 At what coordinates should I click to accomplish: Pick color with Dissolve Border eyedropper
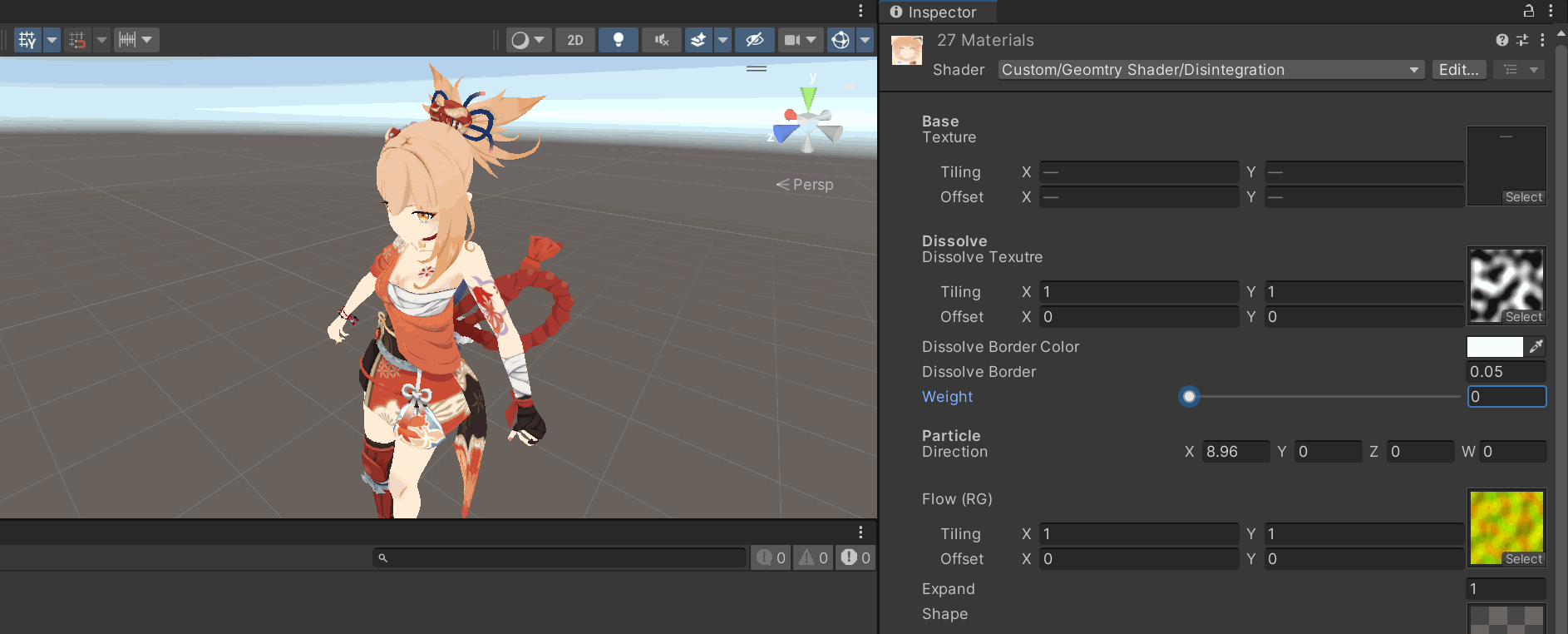(1536, 347)
